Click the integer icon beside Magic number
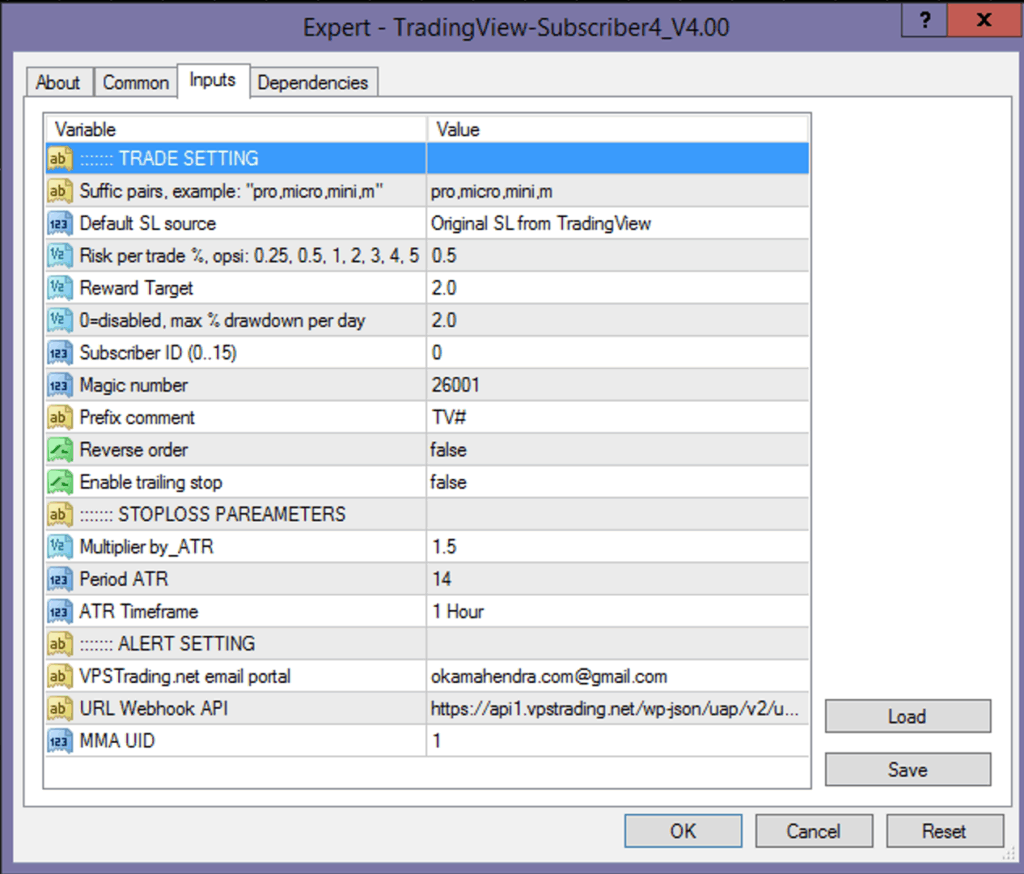1024x874 pixels. [59, 385]
